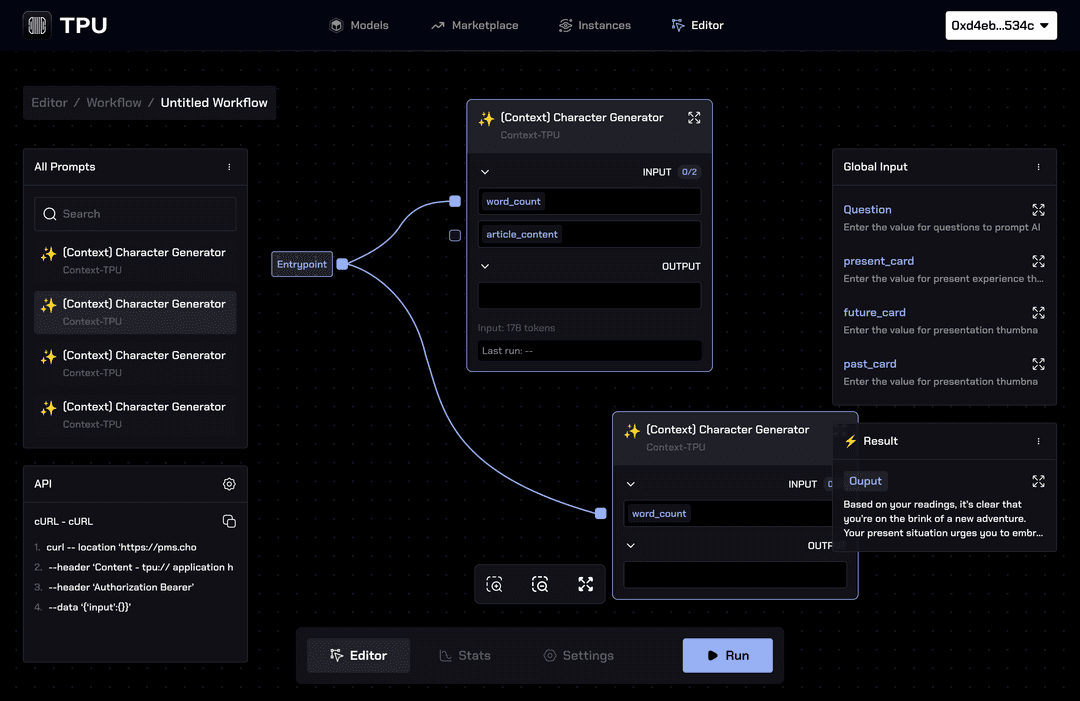Click the "--header 'Authorization Bearer'" line

coord(121,587)
